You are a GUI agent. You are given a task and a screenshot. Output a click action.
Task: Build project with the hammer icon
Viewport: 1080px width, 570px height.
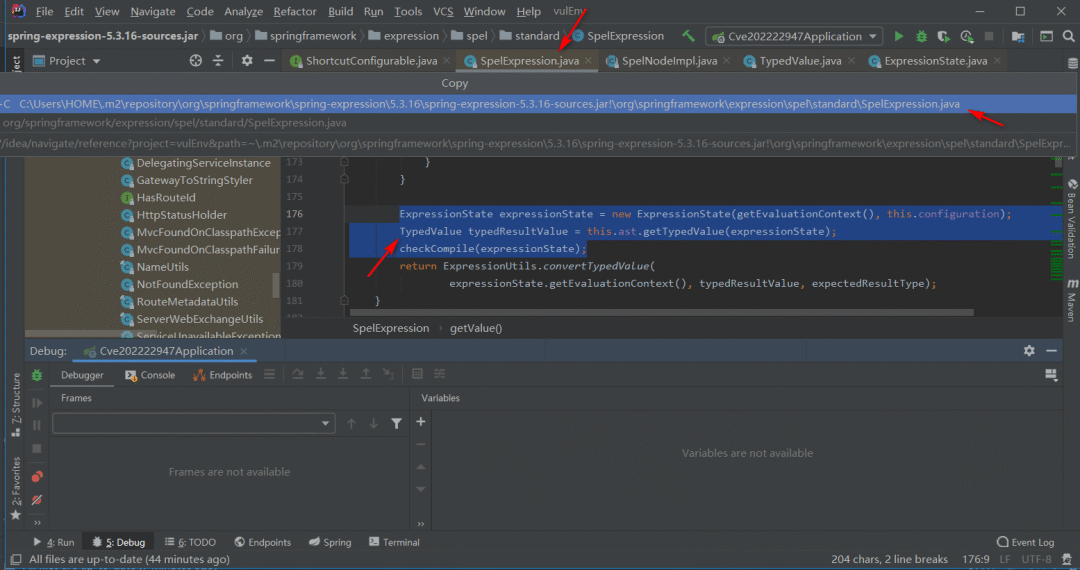coord(688,36)
